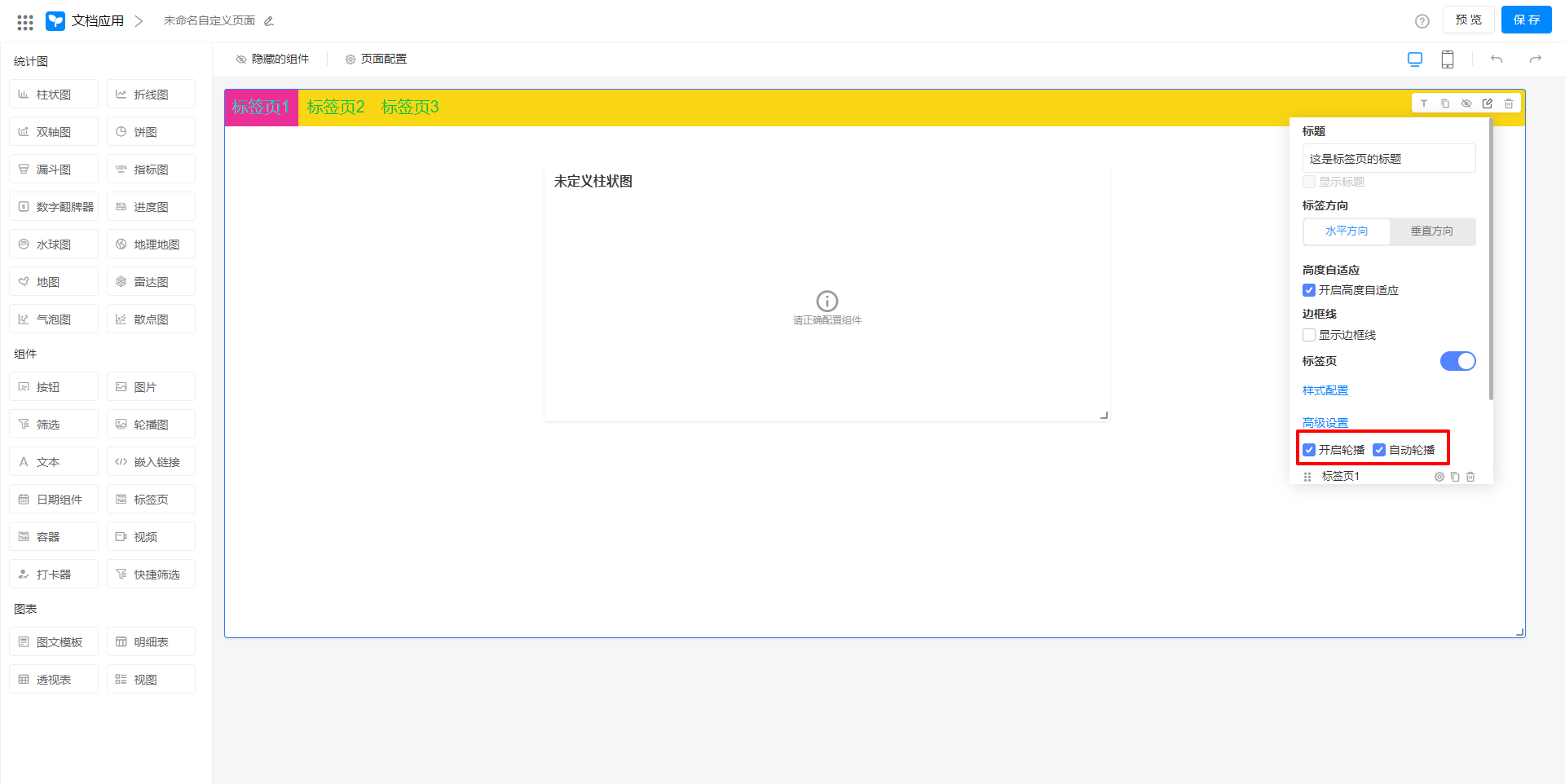Expand 高级设置 section

pos(1325,423)
